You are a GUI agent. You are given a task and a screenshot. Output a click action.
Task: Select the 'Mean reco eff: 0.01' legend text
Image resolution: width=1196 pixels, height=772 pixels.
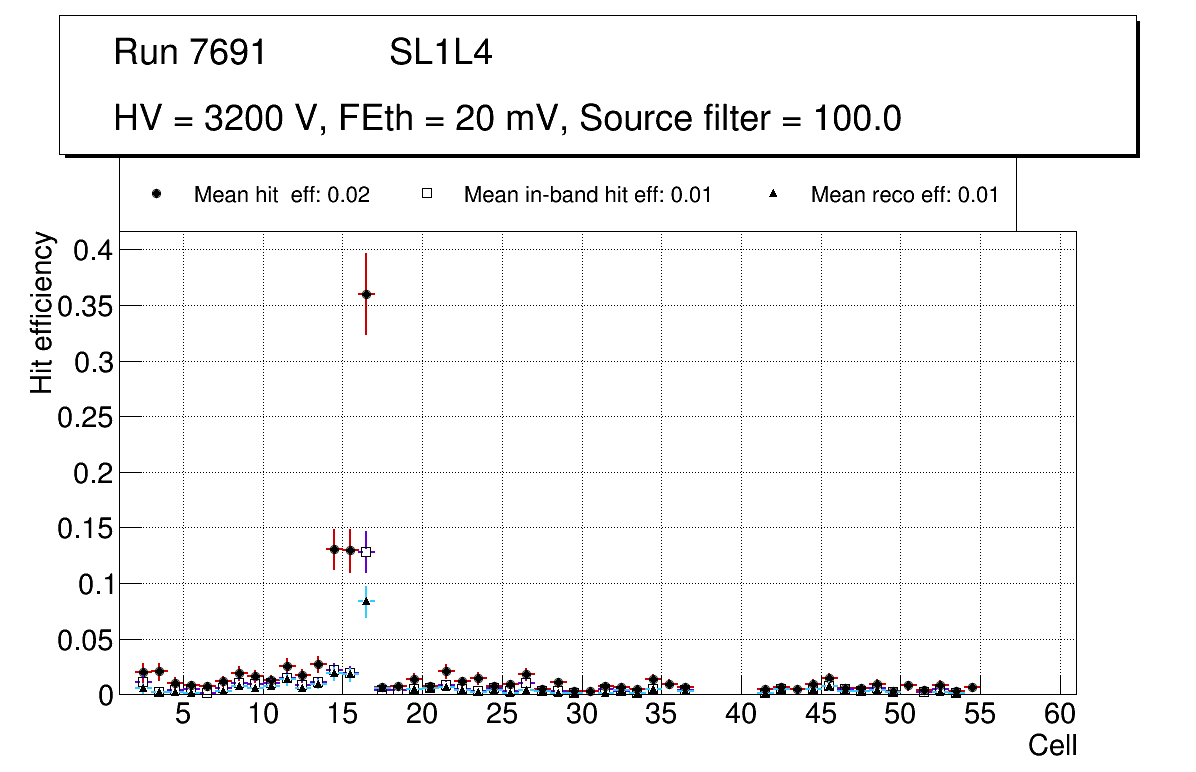pos(904,195)
